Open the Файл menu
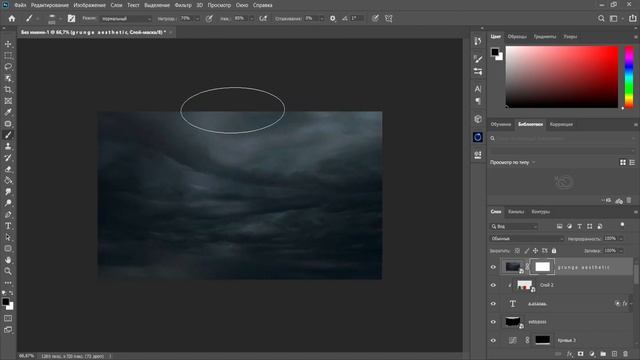The height and width of the screenshot is (360, 640). 20,5
